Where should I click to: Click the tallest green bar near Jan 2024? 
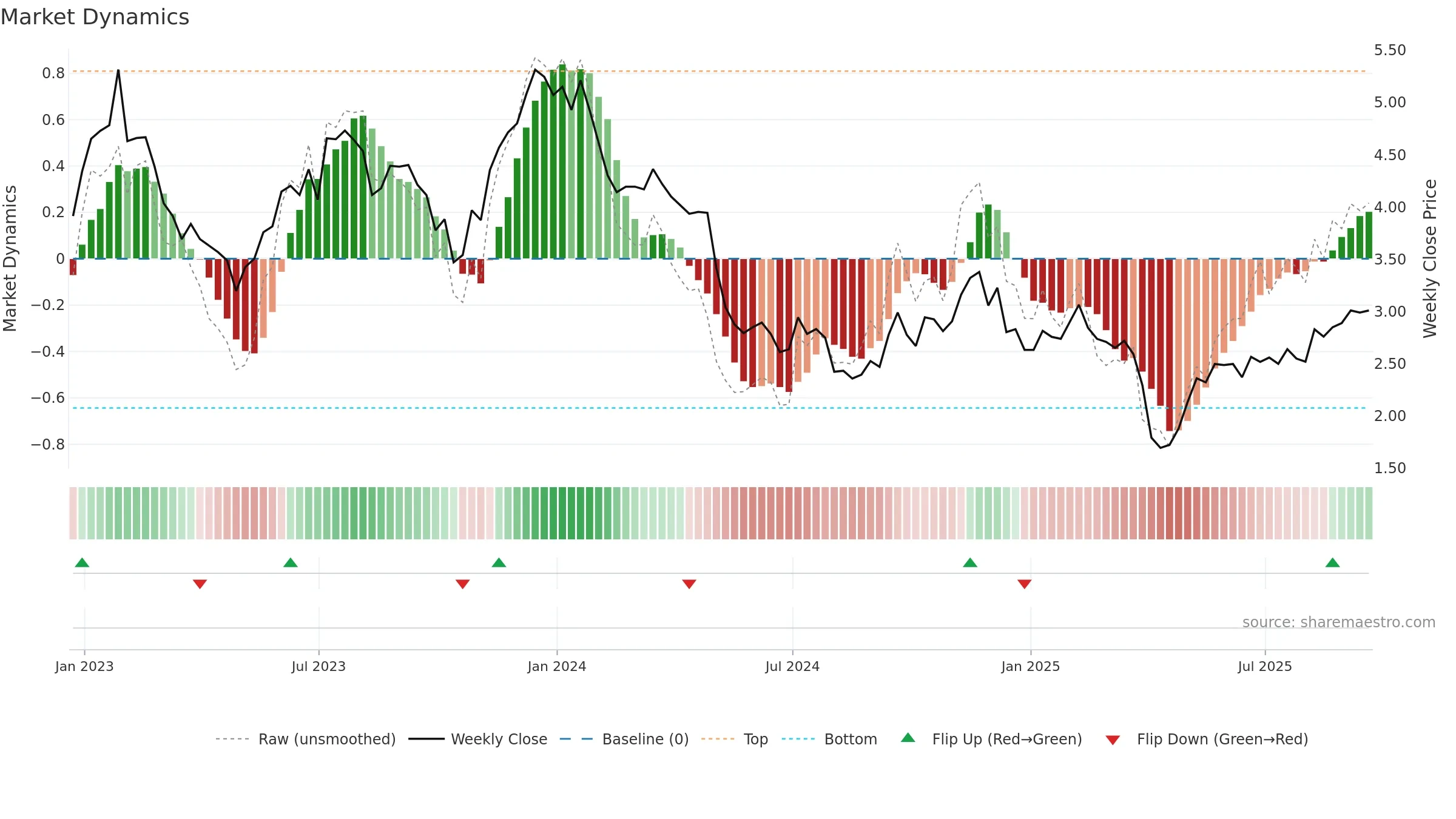562,161
